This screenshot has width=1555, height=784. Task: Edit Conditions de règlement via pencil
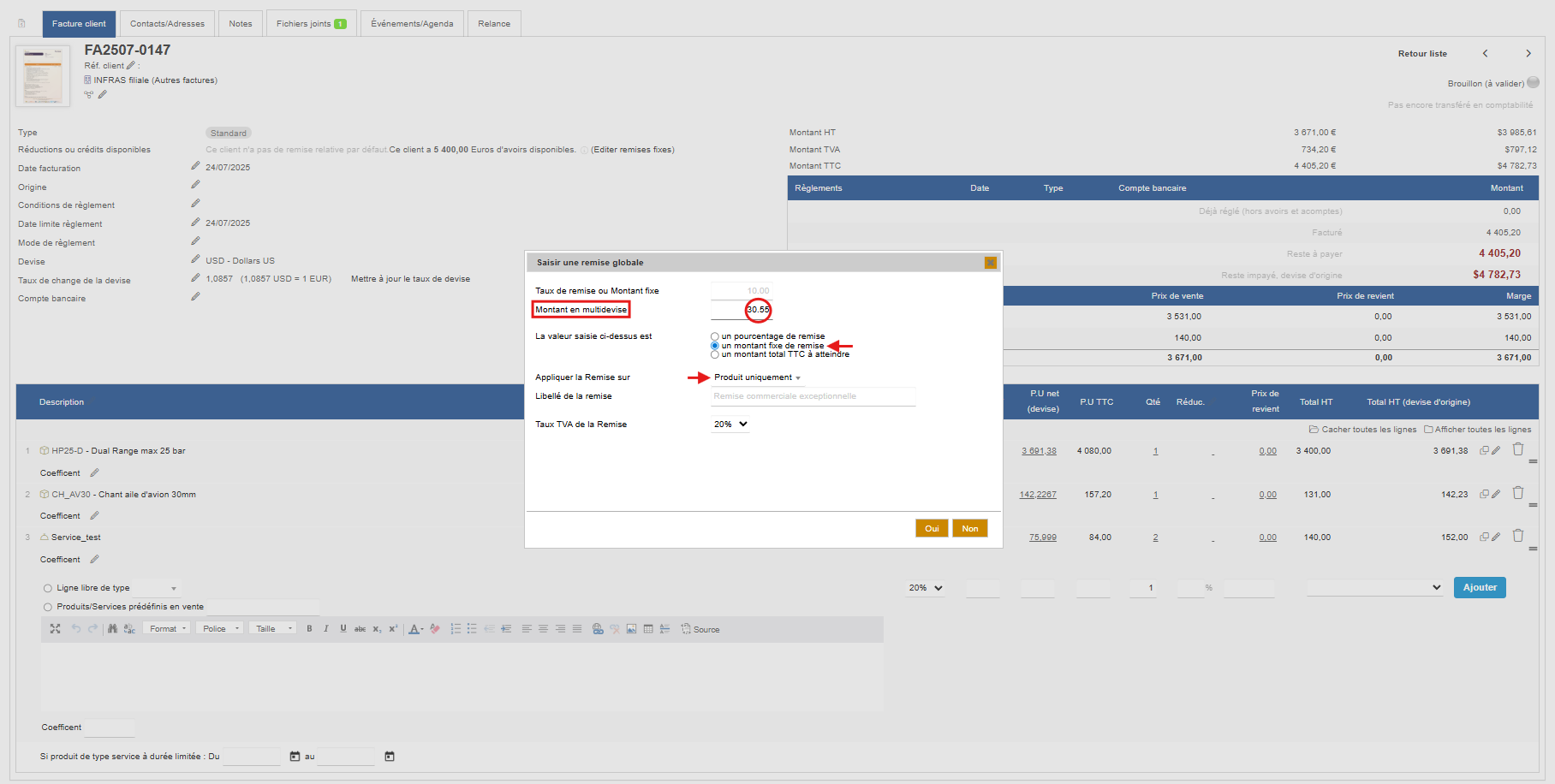point(195,204)
